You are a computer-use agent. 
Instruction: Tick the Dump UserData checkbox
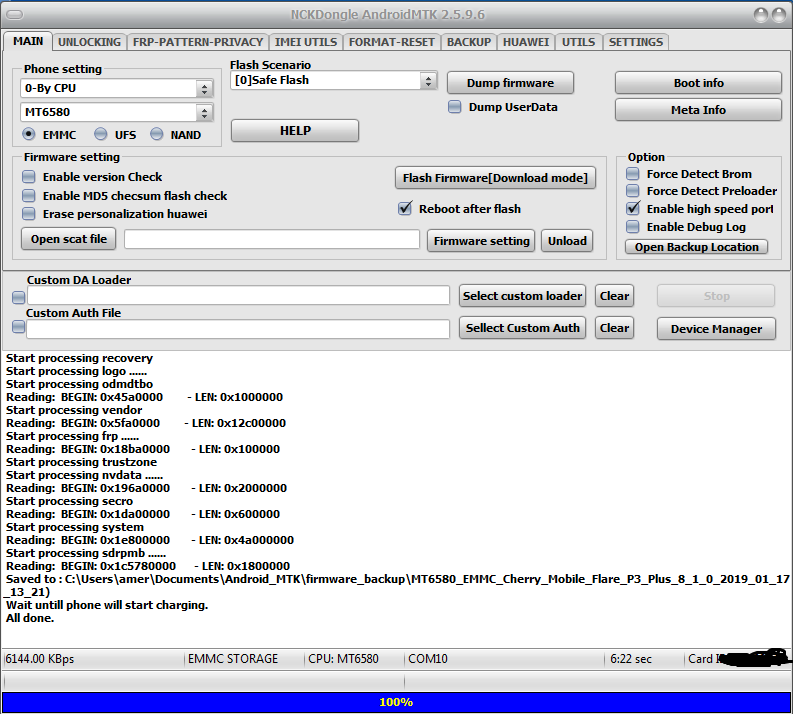click(x=455, y=107)
